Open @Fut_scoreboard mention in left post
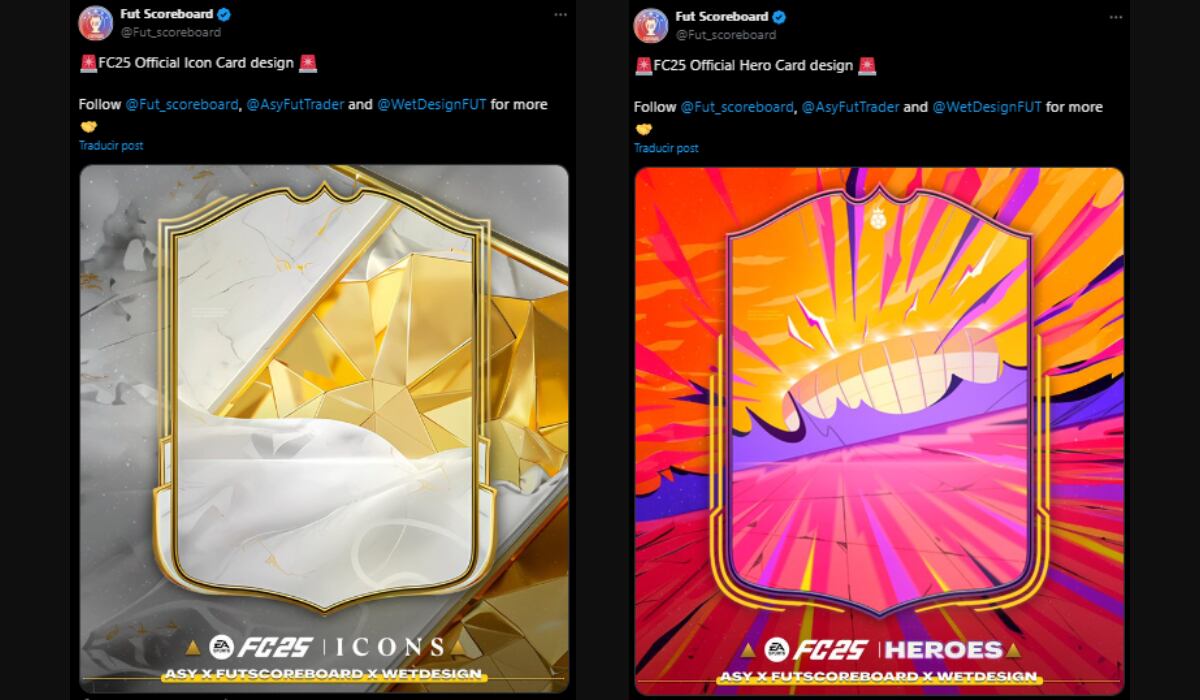Screen dimensions: 1200x700 point(182,104)
